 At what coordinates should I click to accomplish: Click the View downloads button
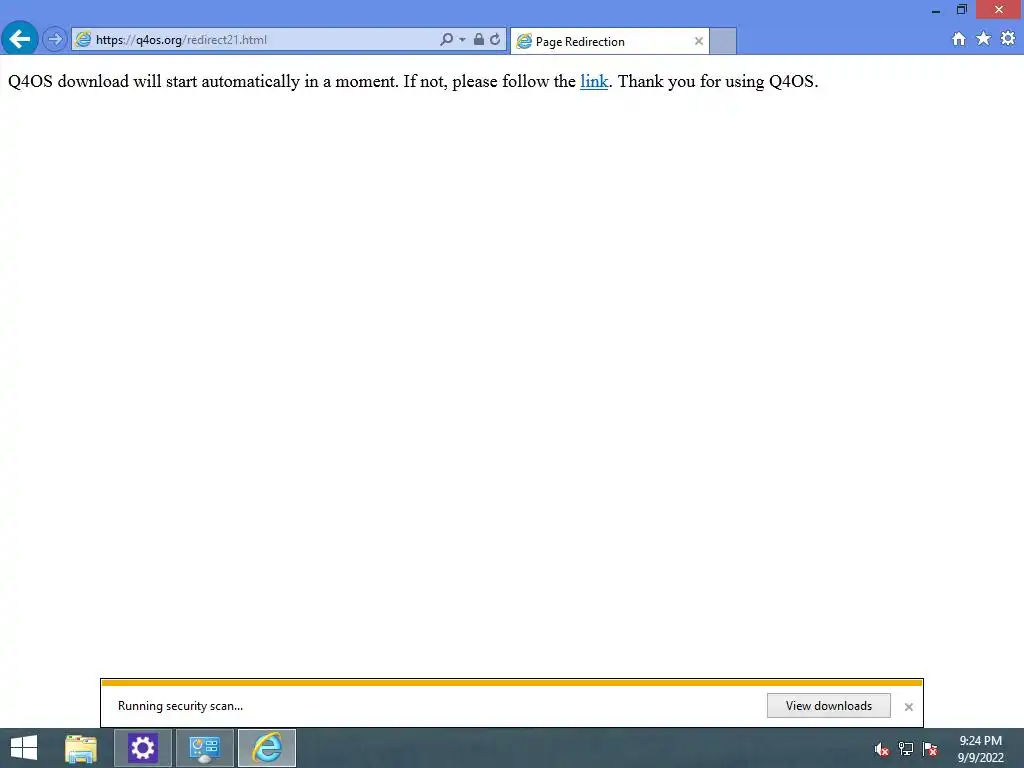click(828, 705)
